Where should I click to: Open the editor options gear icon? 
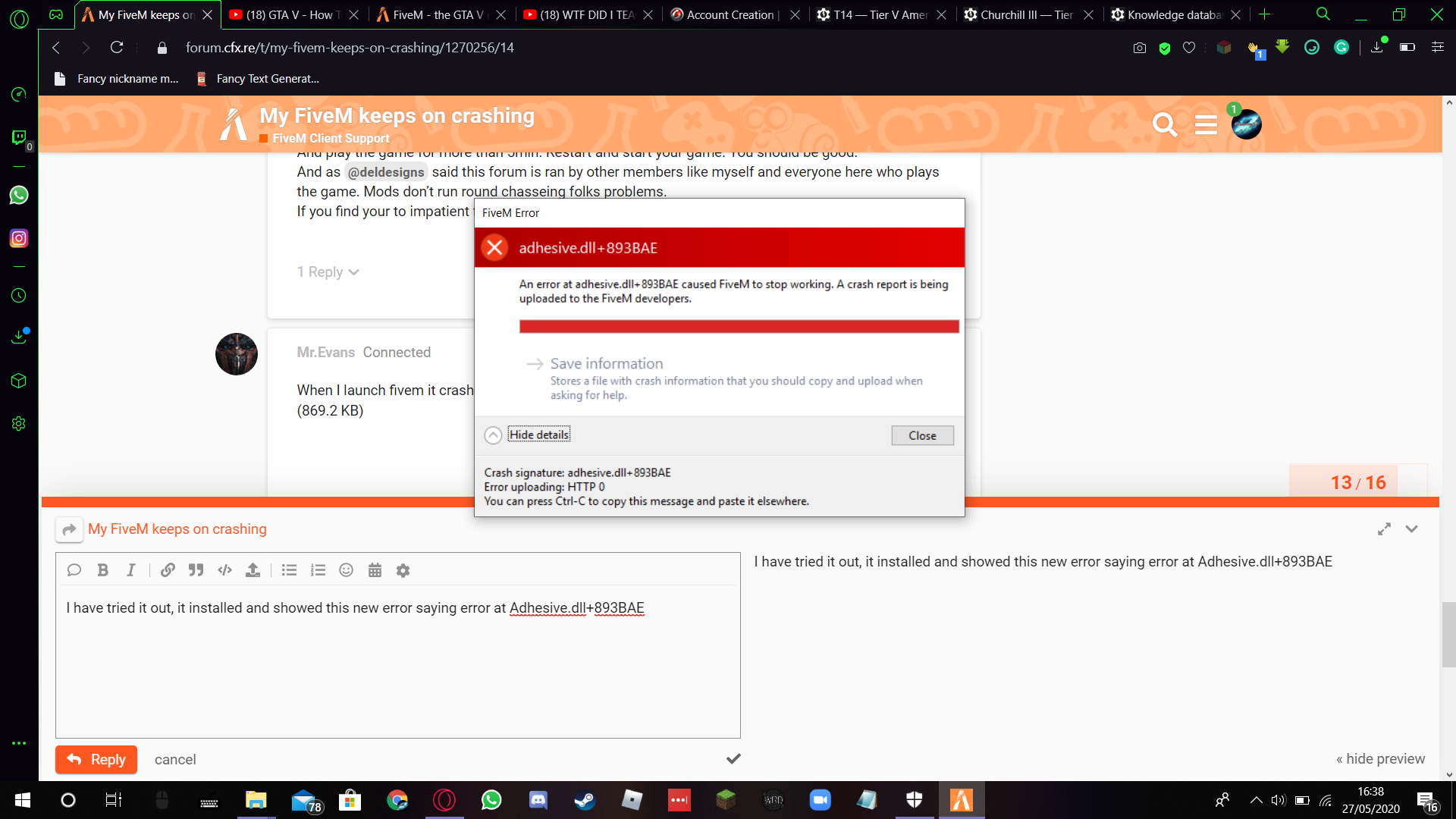(403, 570)
